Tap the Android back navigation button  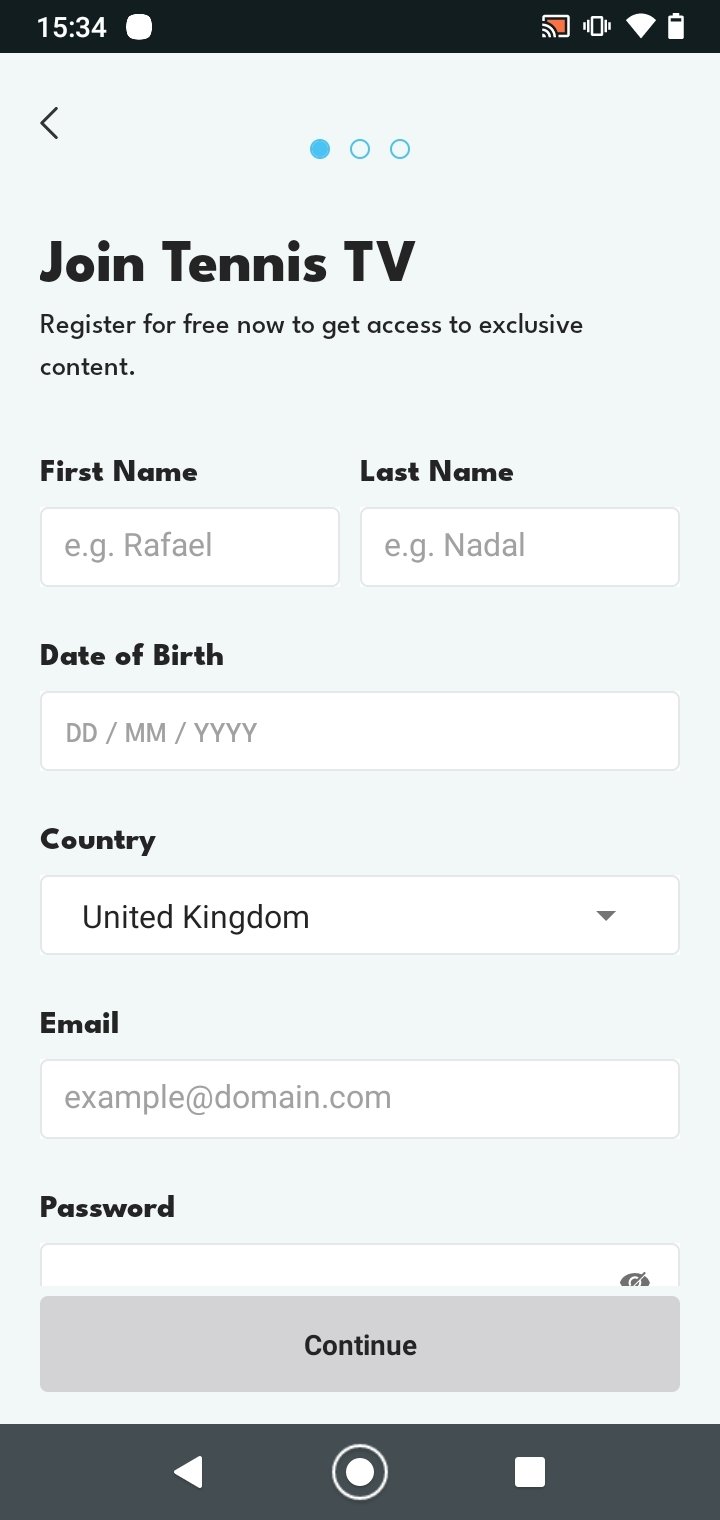[x=188, y=1472]
